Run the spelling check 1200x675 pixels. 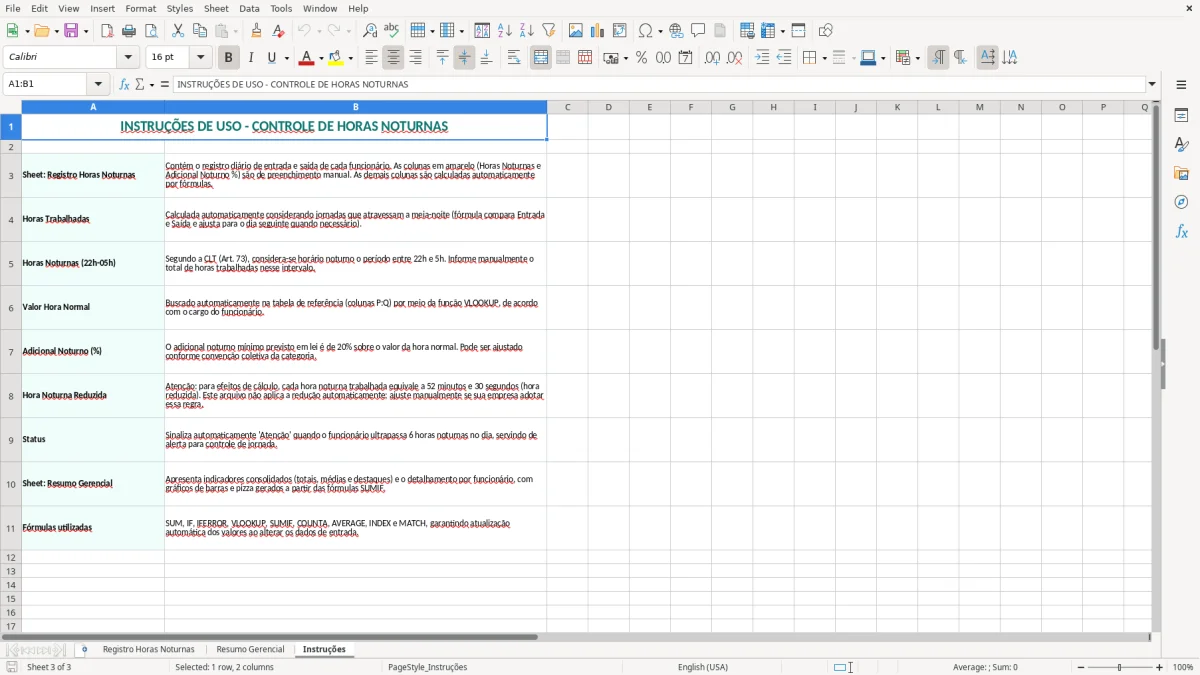[392, 31]
